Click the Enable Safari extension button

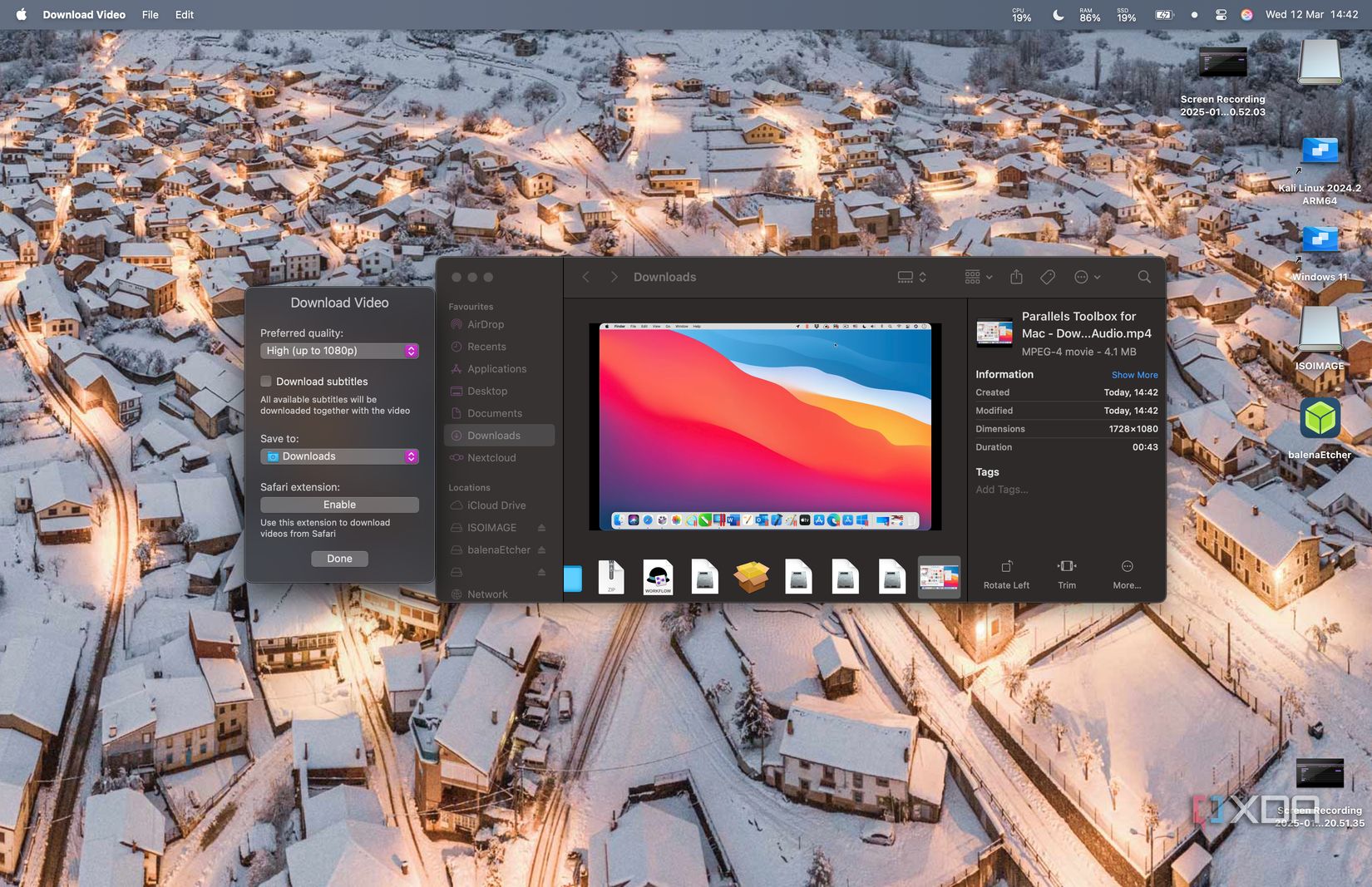(x=339, y=505)
